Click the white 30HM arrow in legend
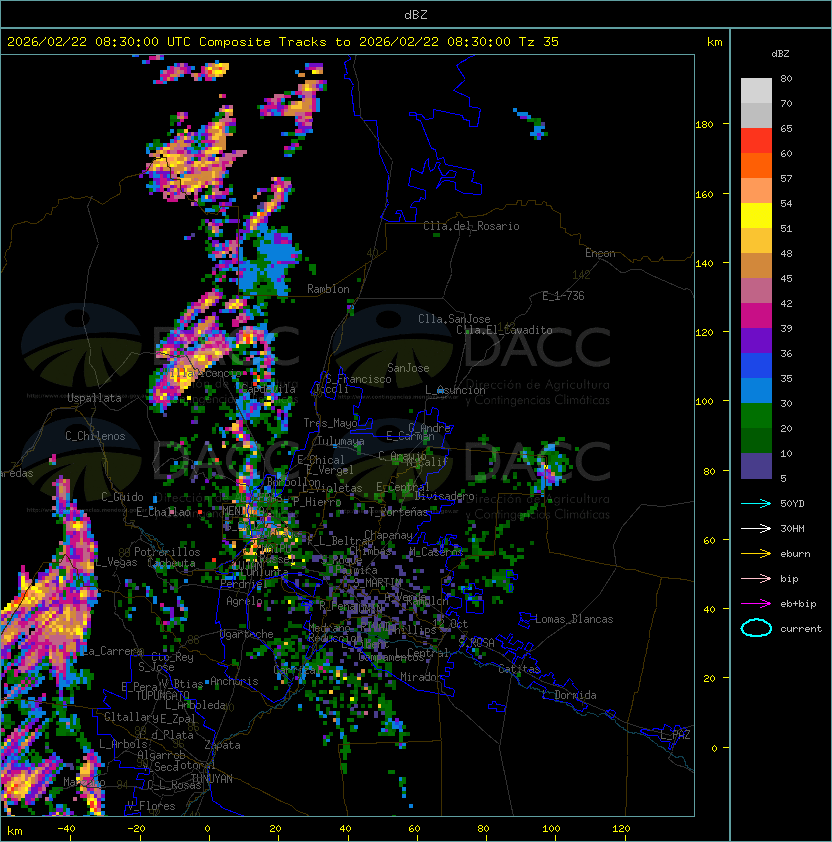 (756, 528)
